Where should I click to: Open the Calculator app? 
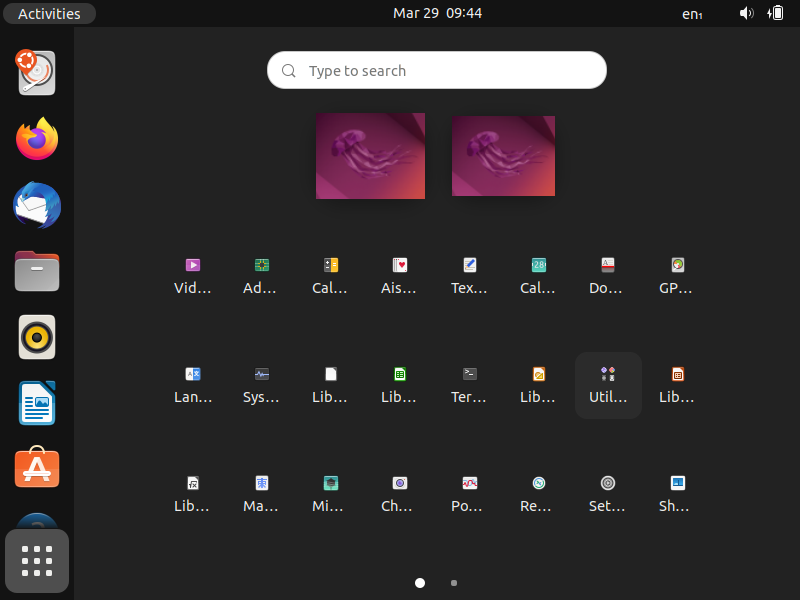pos(331,276)
